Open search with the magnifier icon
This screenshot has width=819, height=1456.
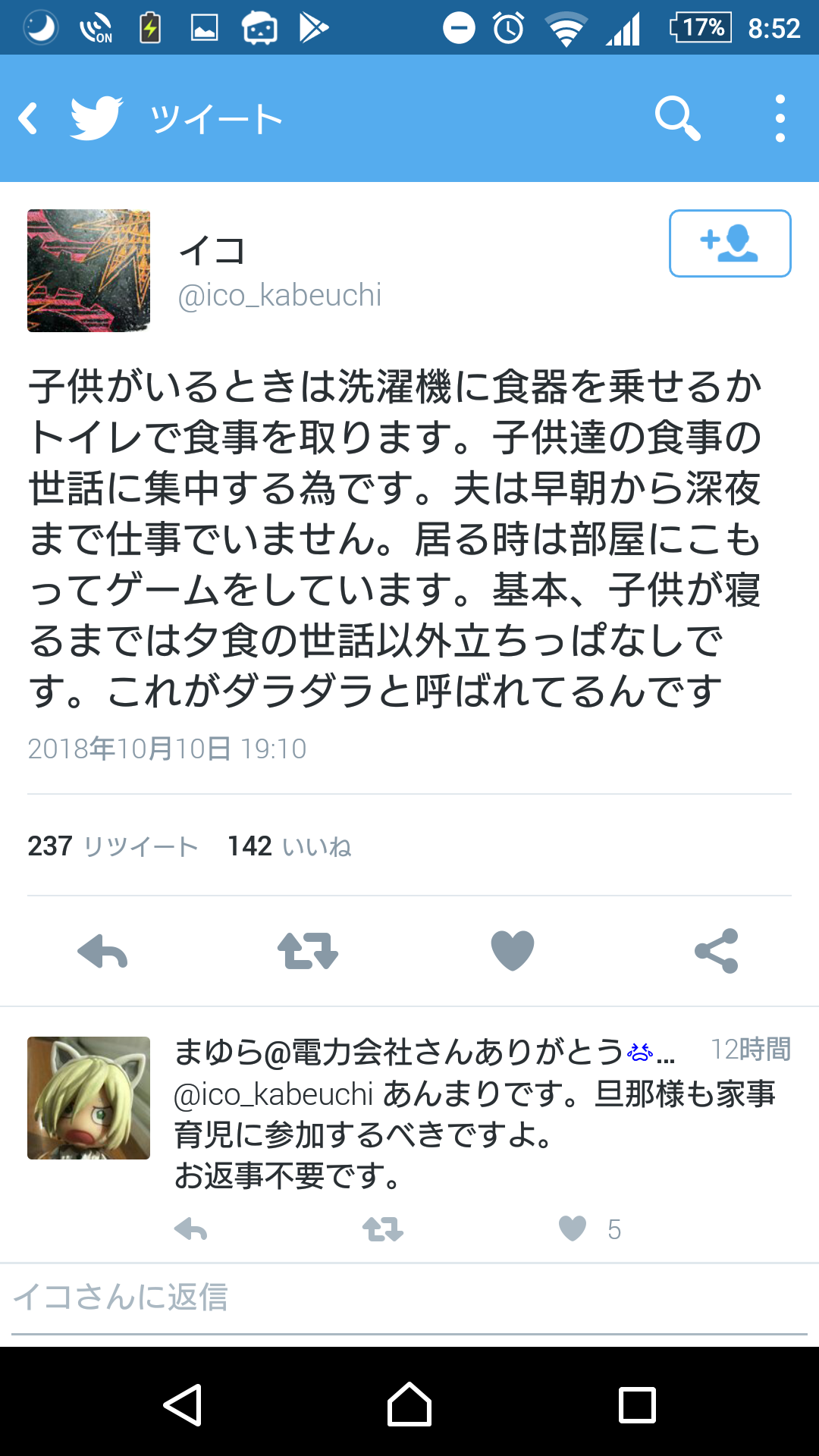[677, 118]
